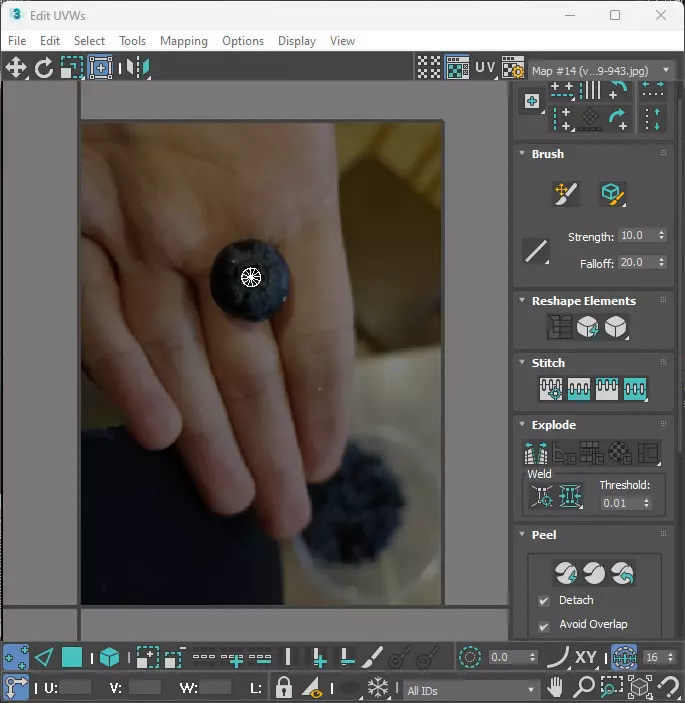This screenshot has height=703, width=685.
Task: Open the Tools menu
Action: 132,41
